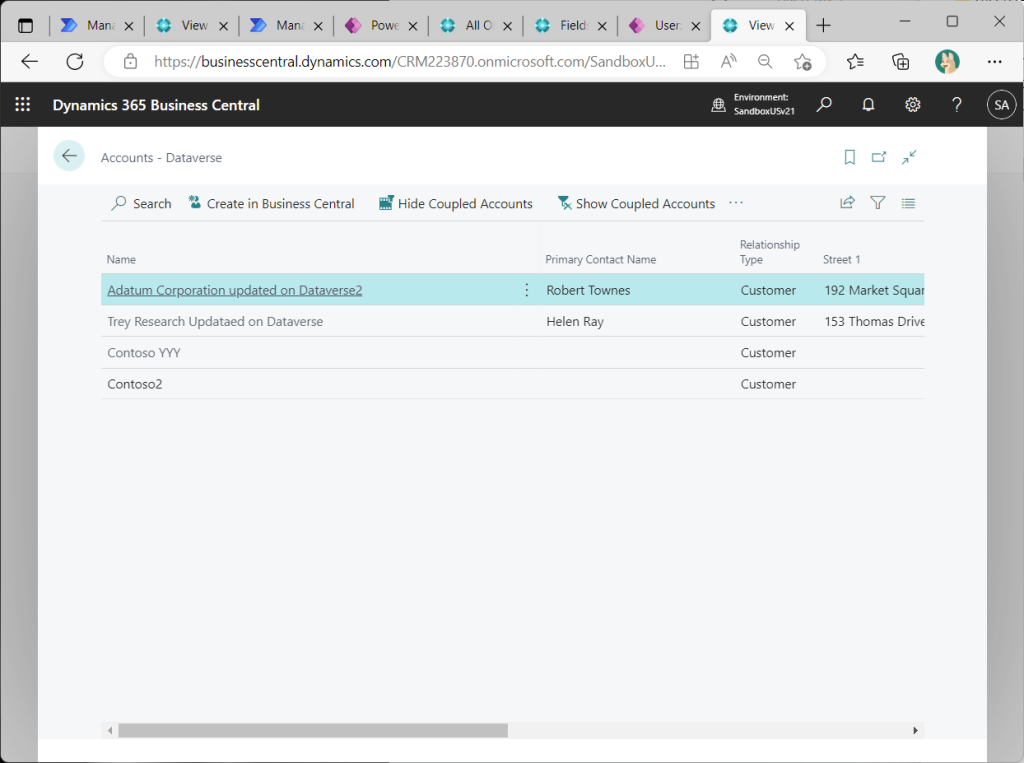Screen dimensions: 1024x763
Task: Close the Field browser tab
Action: coord(601,26)
